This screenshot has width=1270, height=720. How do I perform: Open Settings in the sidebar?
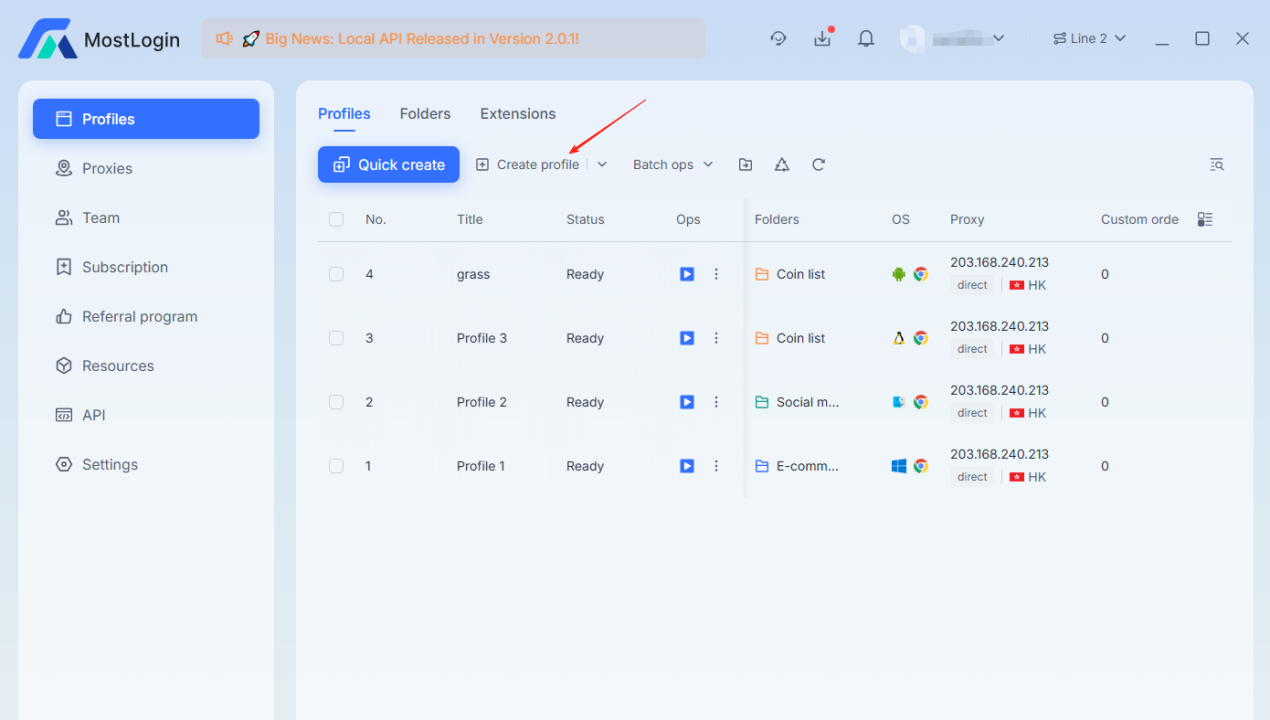click(x=146, y=464)
